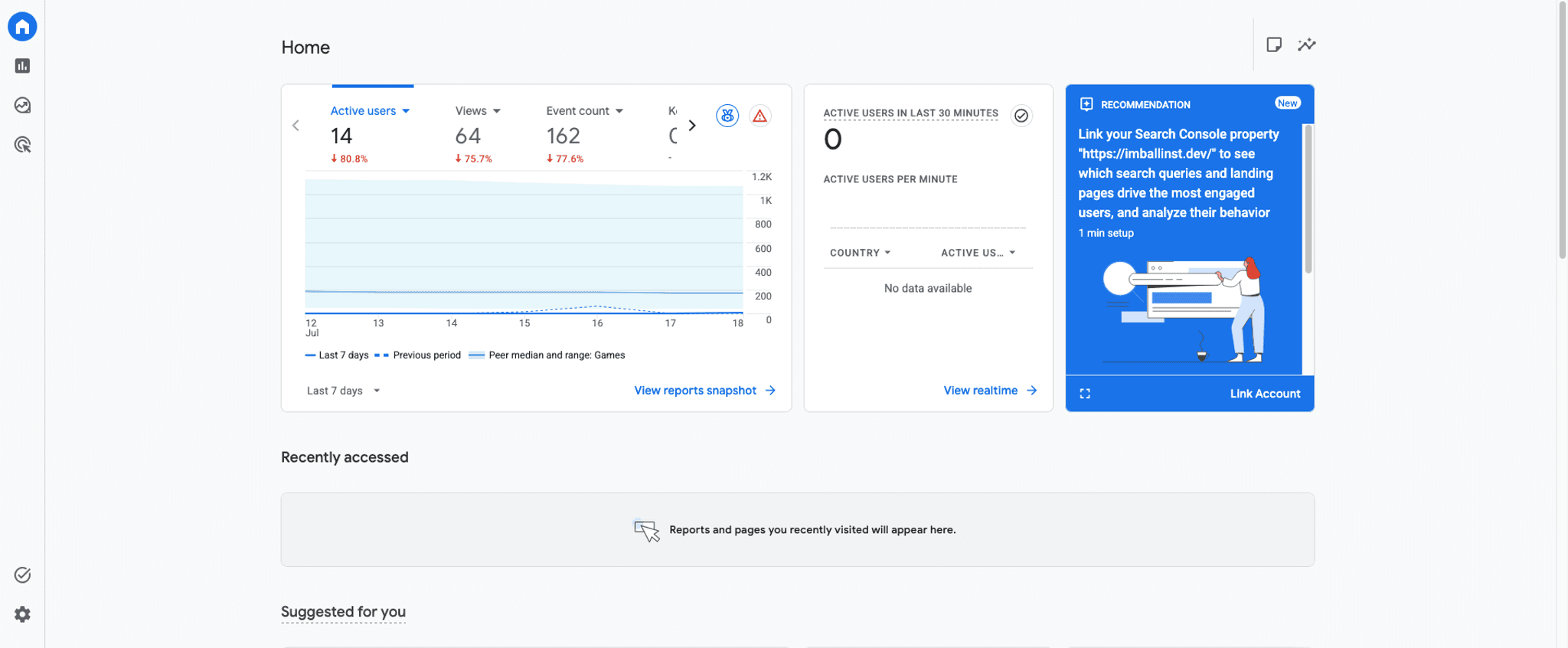This screenshot has width=1568, height=648.
Task: Click the Recently accessed heading
Action: pos(345,457)
